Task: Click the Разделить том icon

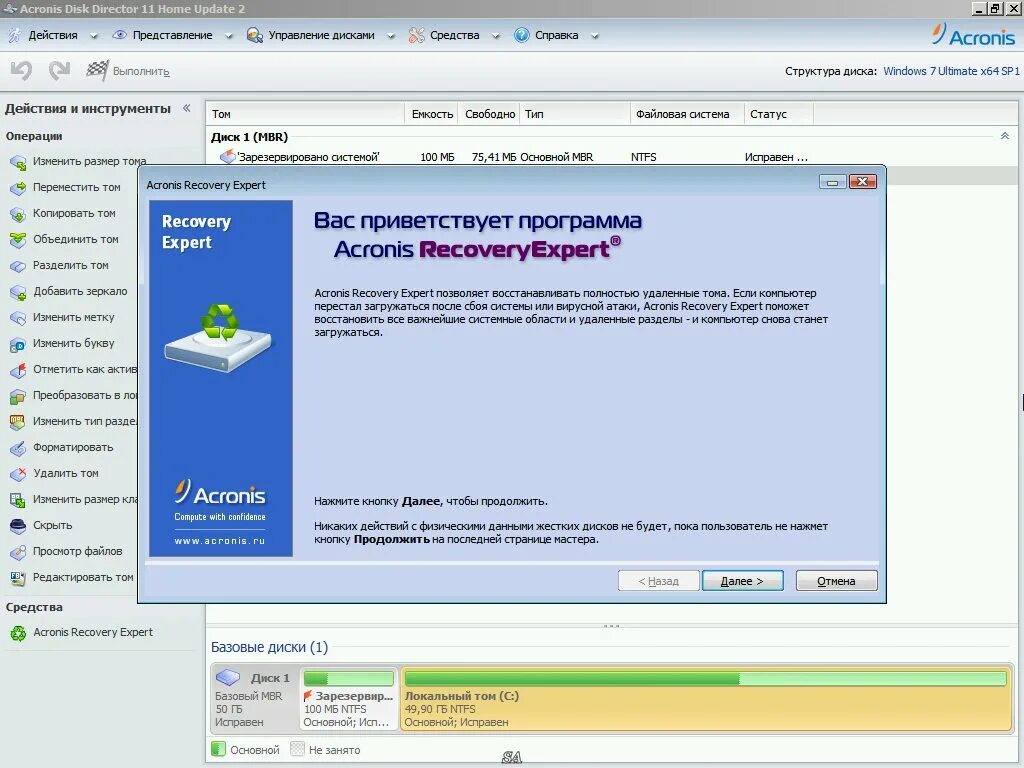Action: (18, 266)
